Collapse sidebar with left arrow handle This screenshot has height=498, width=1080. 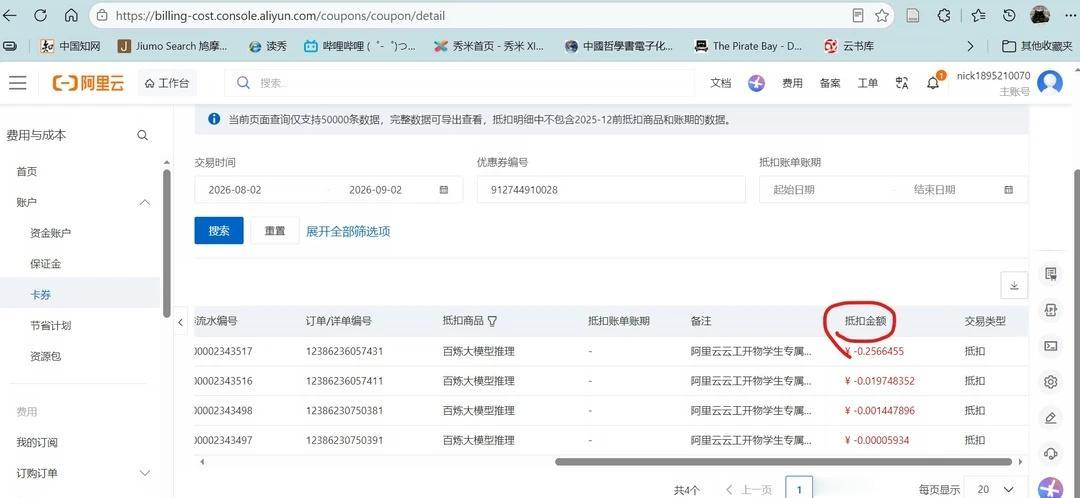click(180, 322)
